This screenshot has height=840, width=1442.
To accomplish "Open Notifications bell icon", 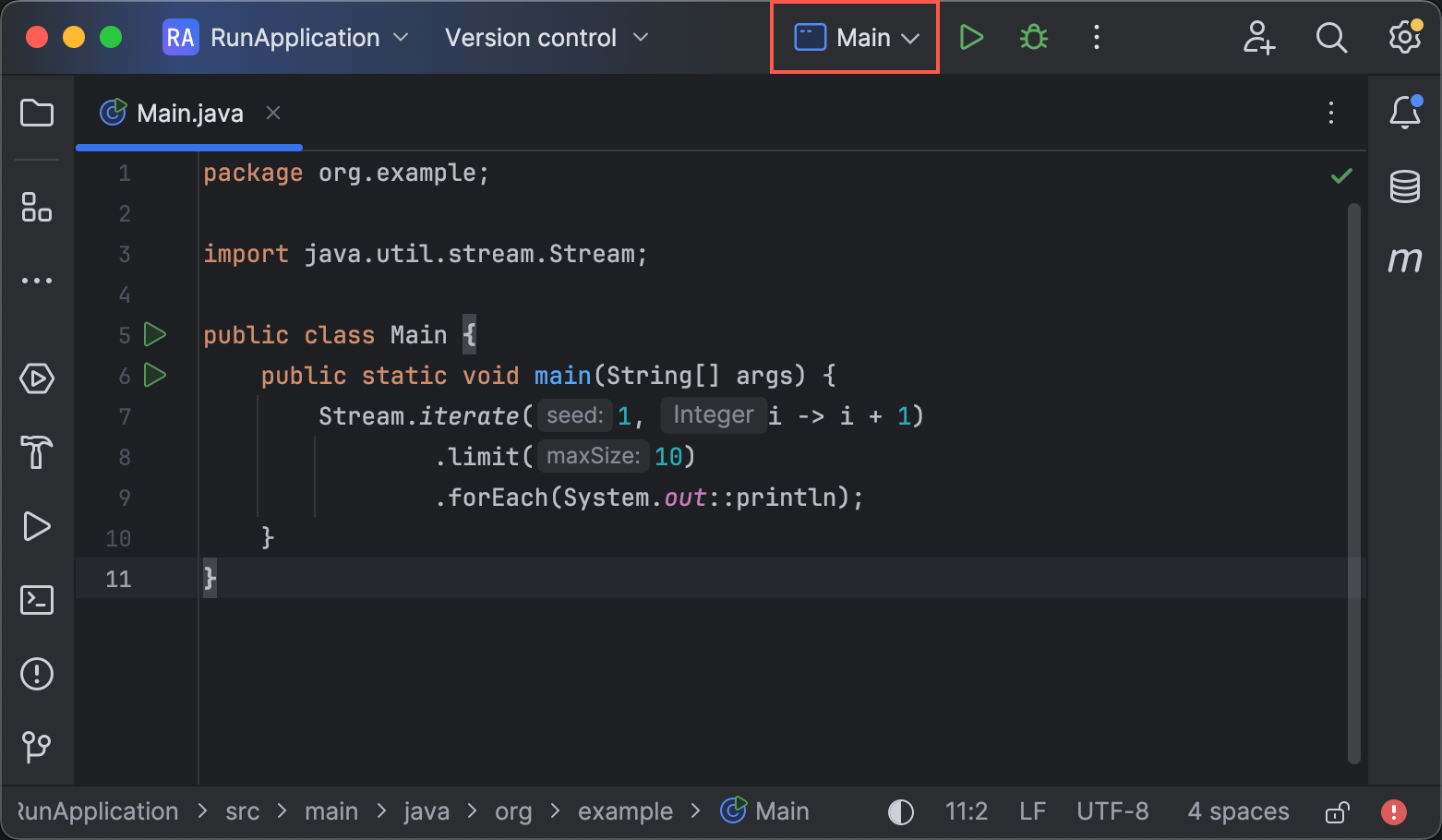I will pyautogui.click(x=1405, y=113).
